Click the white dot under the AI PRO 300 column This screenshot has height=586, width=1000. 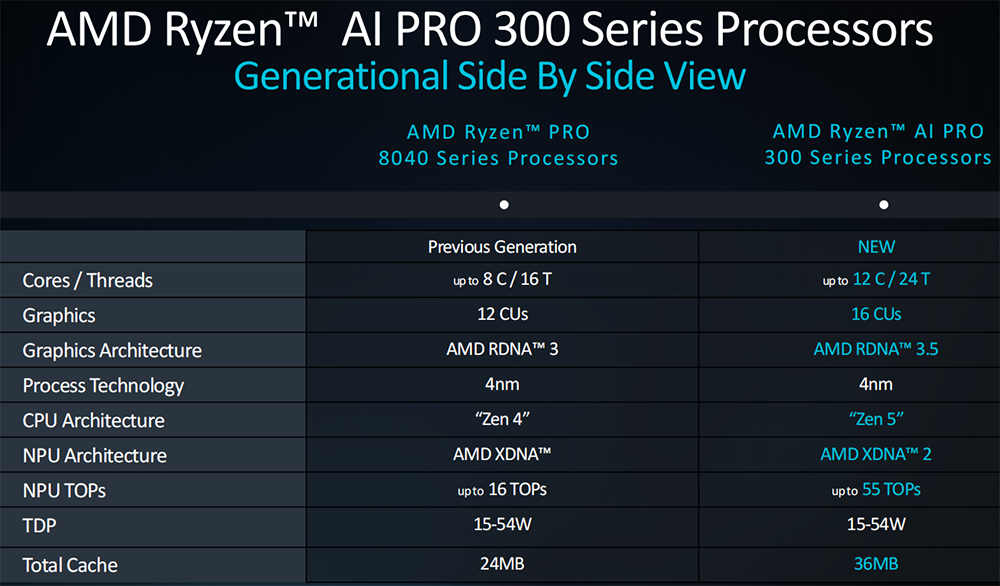point(883,205)
